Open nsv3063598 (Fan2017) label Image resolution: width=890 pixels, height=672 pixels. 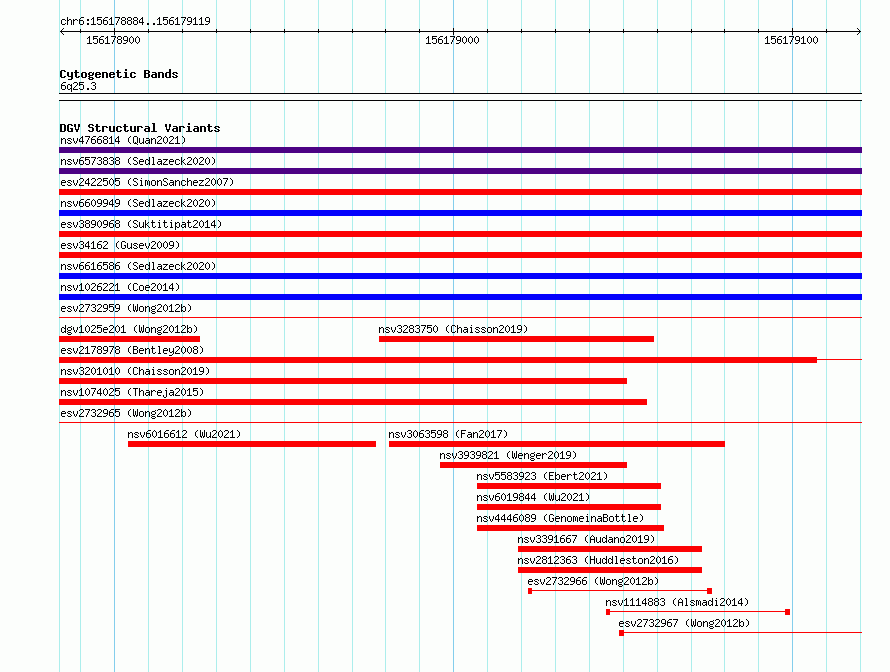tap(448, 434)
